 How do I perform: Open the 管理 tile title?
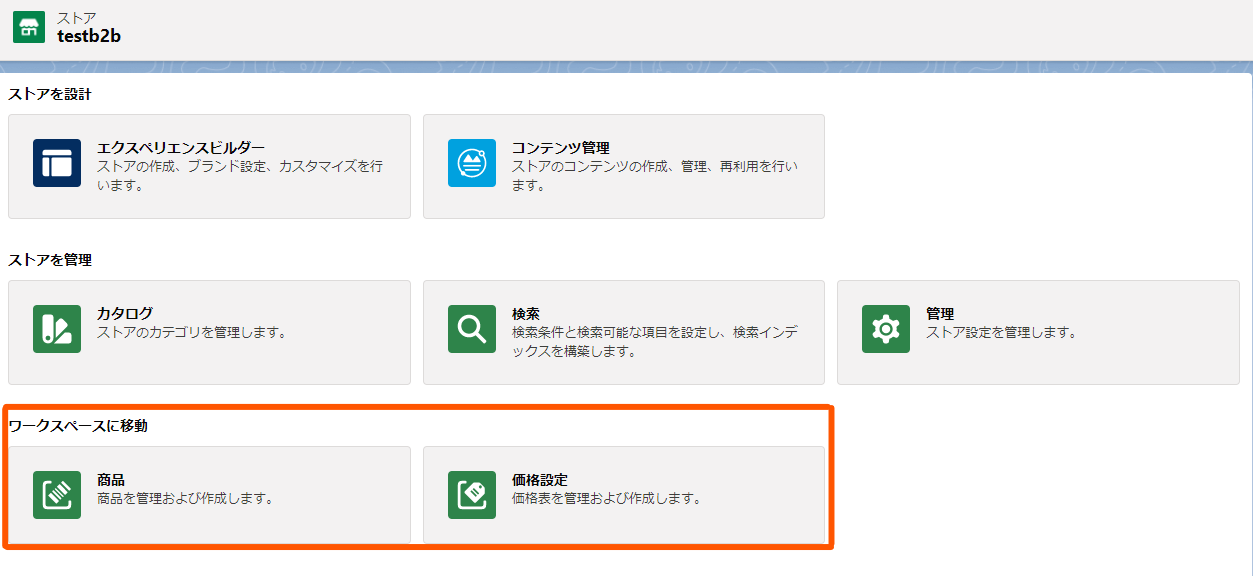coord(940,314)
